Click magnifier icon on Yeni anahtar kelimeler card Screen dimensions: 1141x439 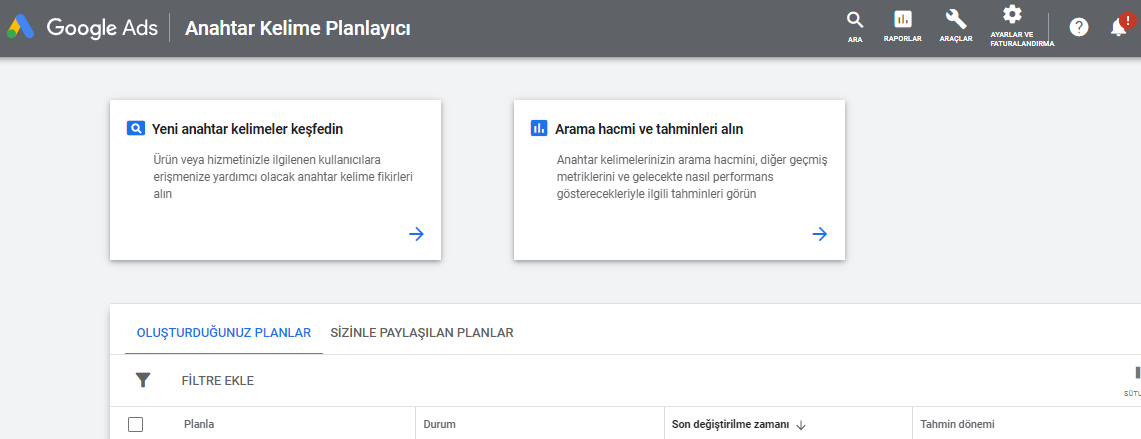[136, 129]
